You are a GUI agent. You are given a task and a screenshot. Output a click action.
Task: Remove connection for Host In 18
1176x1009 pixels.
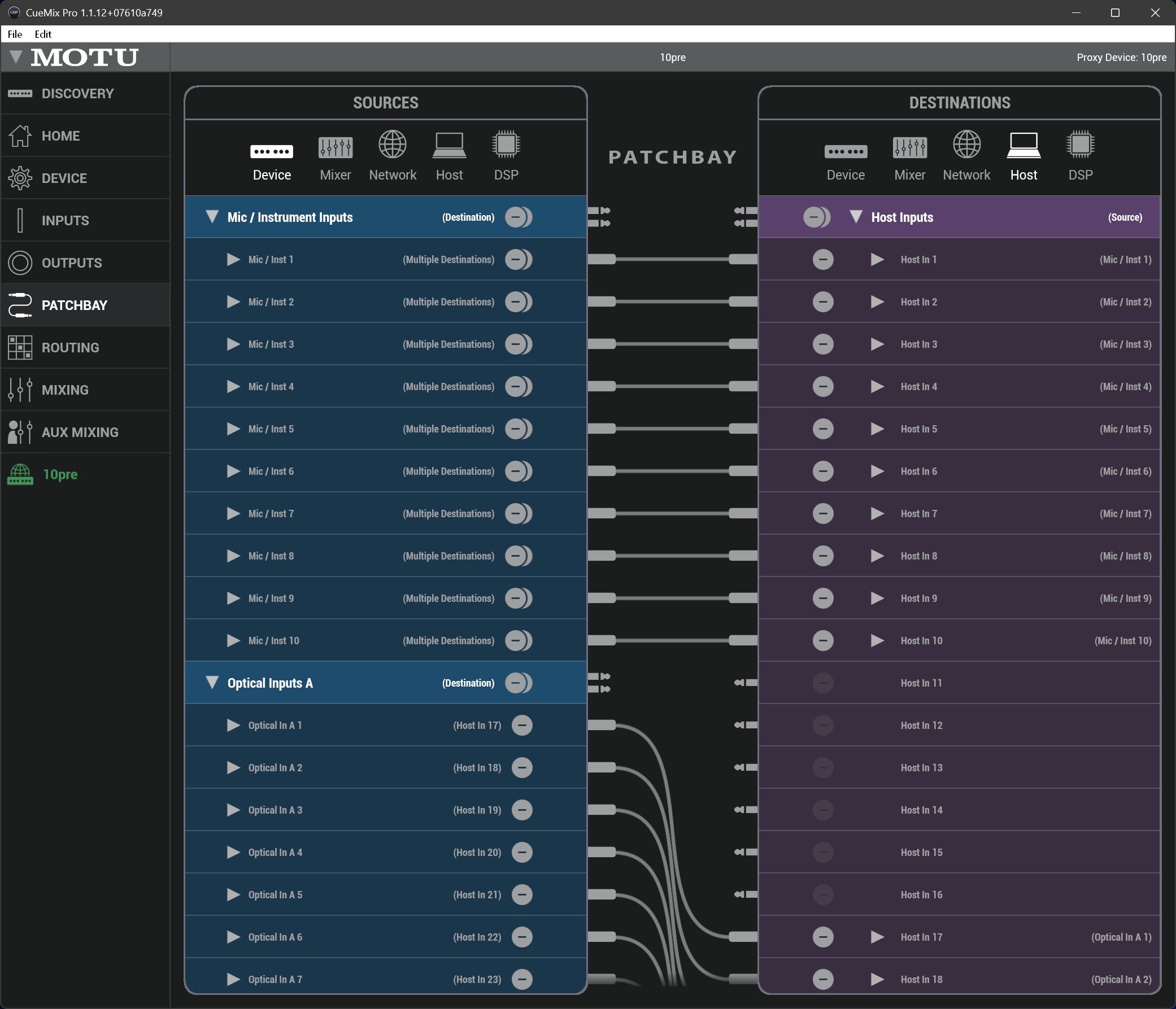point(823,979)
